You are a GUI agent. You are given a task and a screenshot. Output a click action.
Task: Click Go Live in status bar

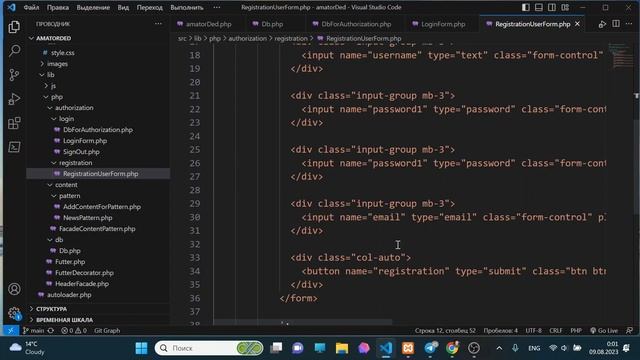coord(604,330)
